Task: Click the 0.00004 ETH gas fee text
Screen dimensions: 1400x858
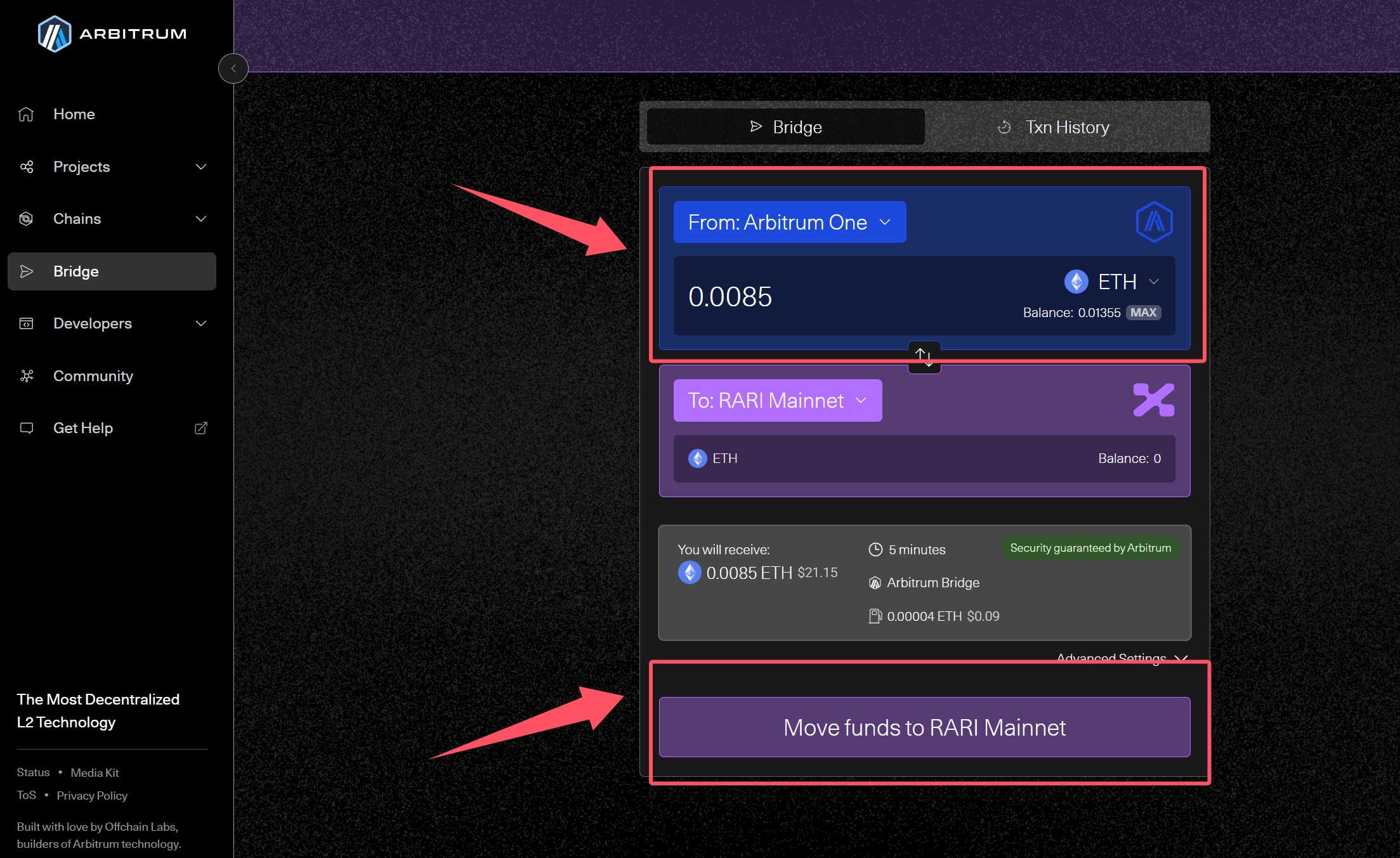Action: click(924, 616)
